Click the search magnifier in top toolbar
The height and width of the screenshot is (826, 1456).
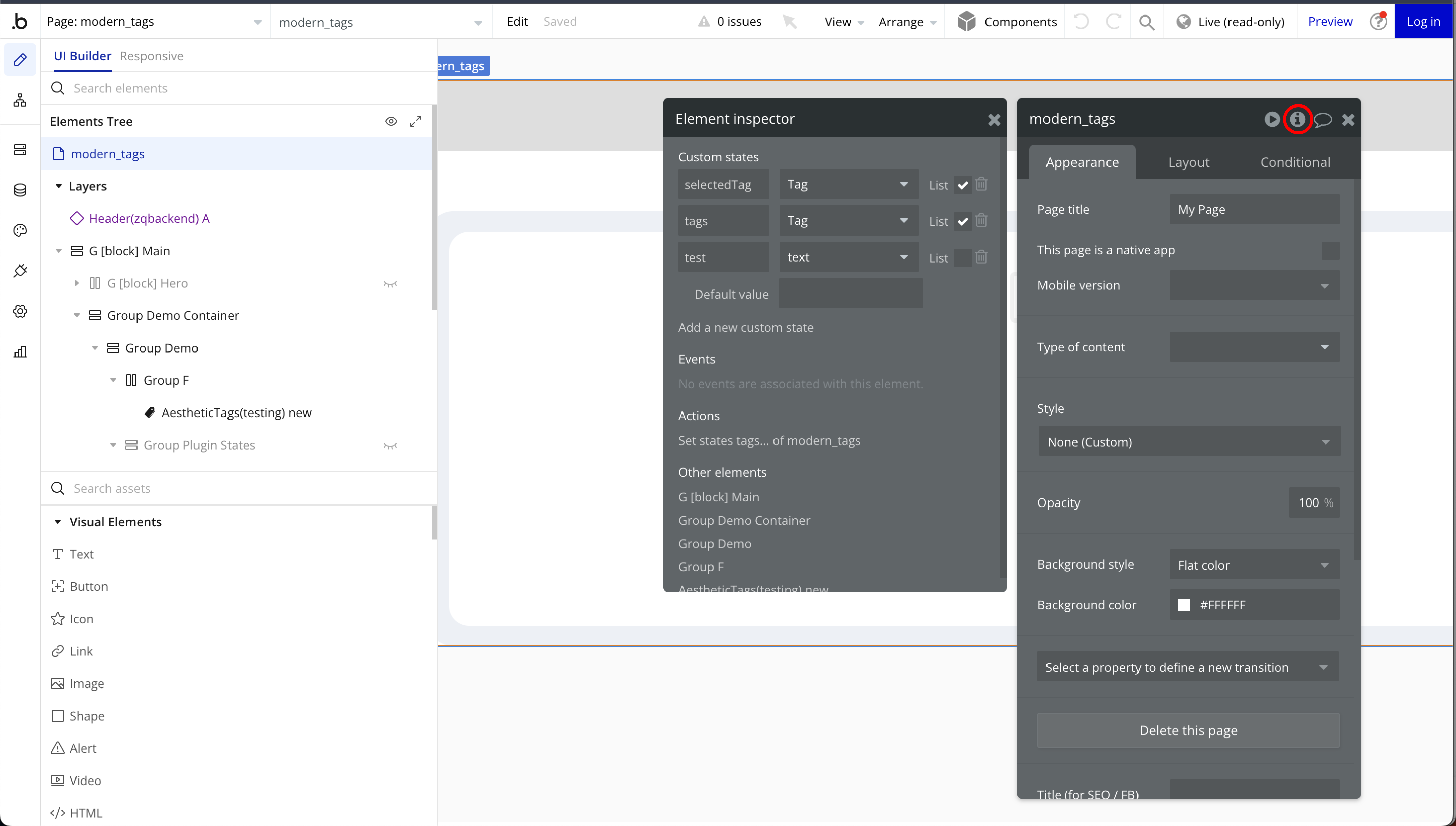(x=1146, y=22)
